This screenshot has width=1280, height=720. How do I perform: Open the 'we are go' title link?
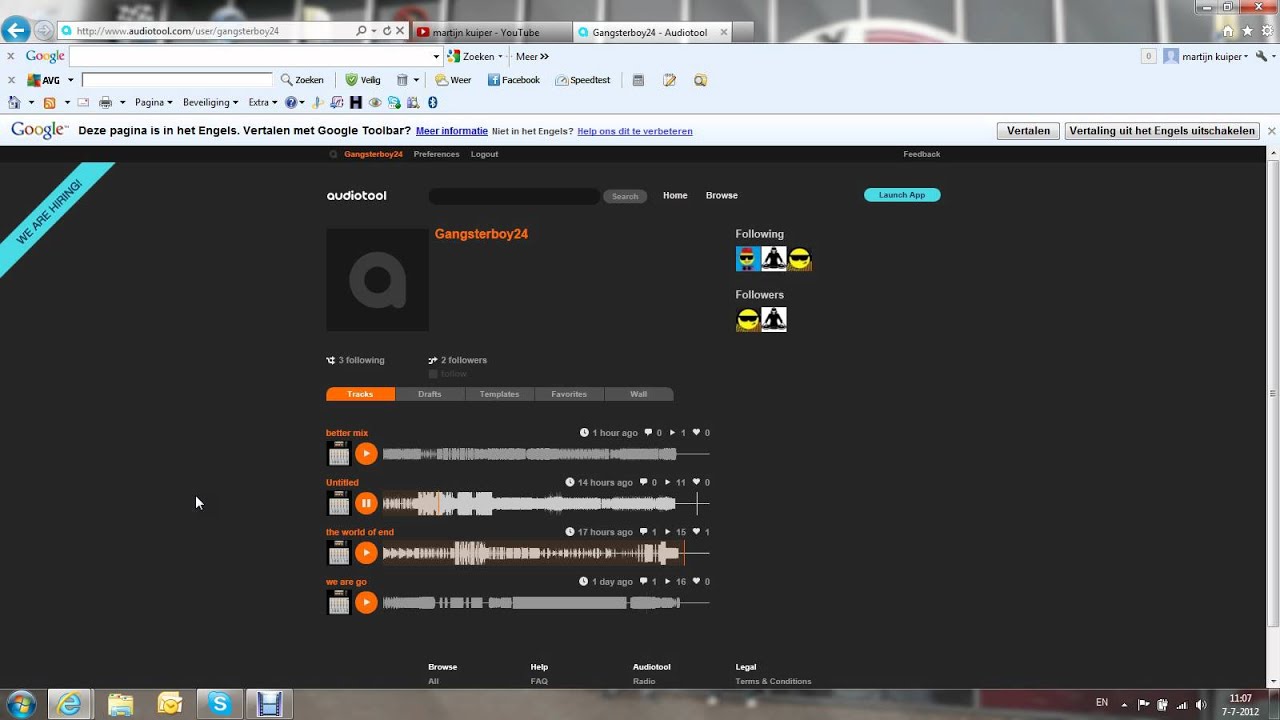tap(346, 581)
